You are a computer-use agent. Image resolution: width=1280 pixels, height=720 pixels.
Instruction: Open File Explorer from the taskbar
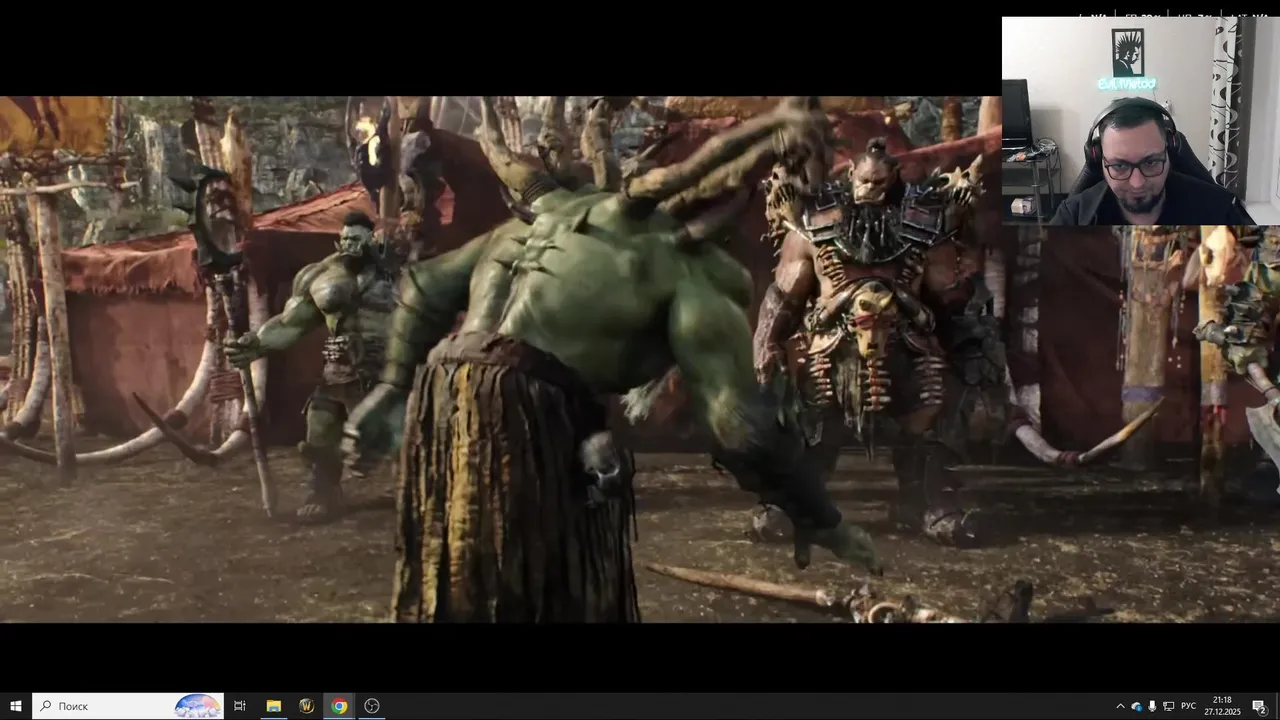coord(273,706)
